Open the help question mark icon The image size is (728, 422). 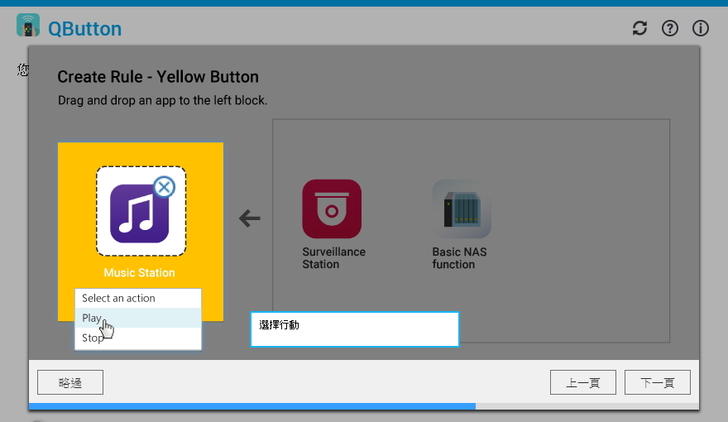tap(670, 28)
